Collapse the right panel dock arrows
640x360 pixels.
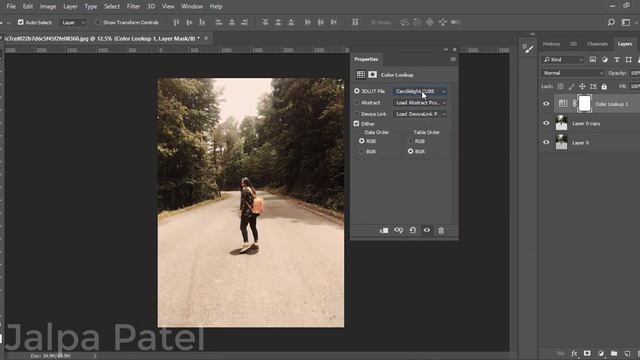[533, 34]
